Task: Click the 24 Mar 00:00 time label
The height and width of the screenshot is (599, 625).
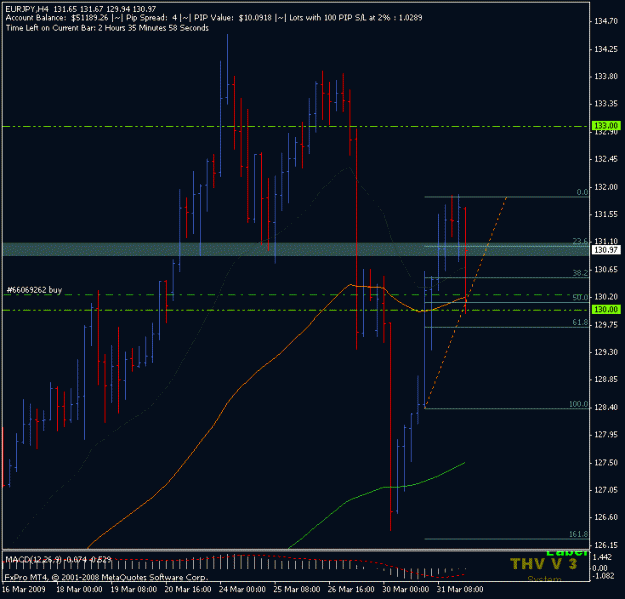Action: [242, 589]
